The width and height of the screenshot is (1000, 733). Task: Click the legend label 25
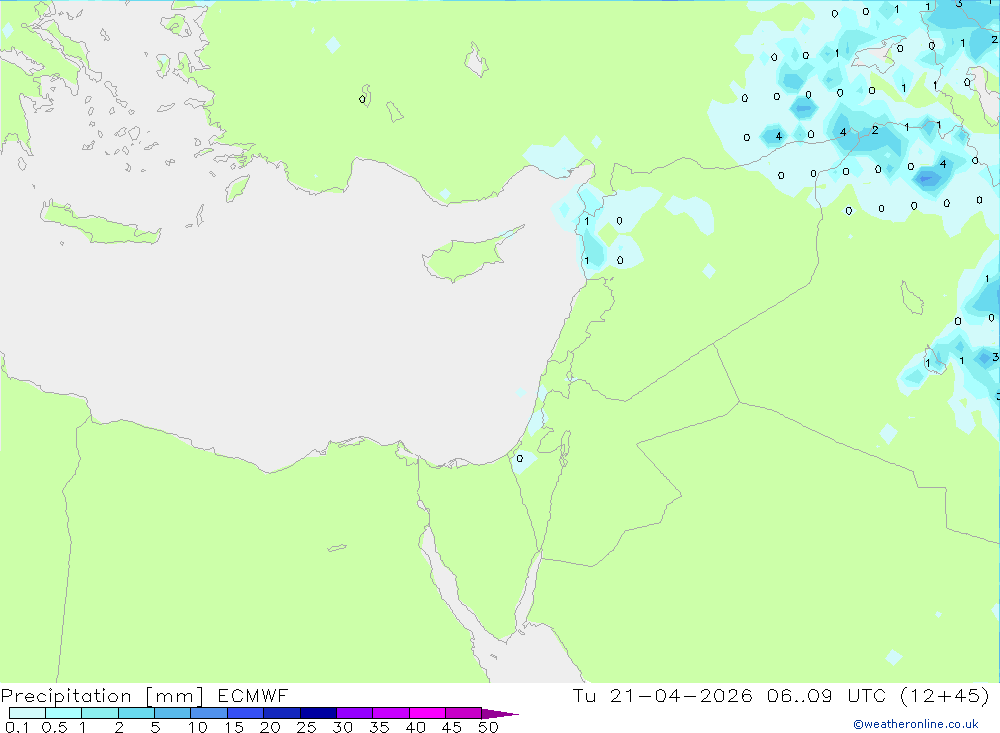tap(306, 727)
